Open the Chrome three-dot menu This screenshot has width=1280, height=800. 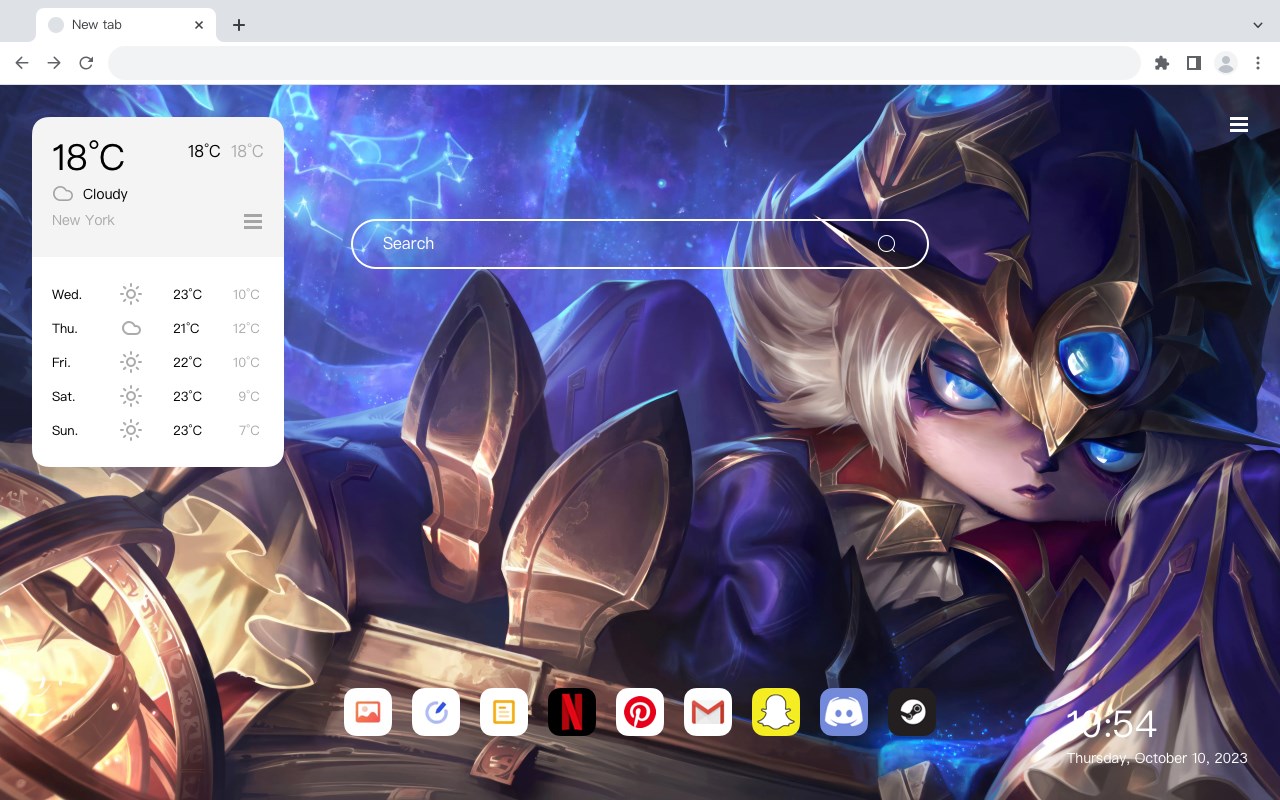pyautogui.click(x=1258, y=63)
